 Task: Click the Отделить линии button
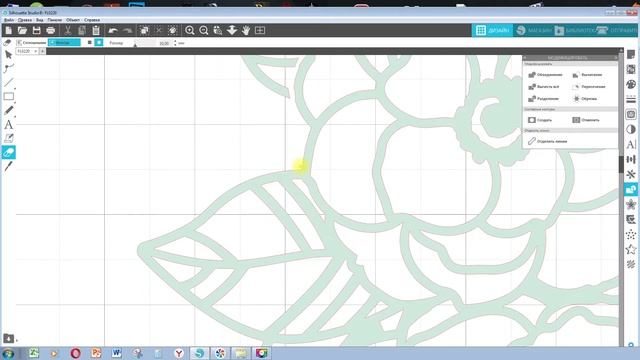pyautogui.click(x=547, y=141)
